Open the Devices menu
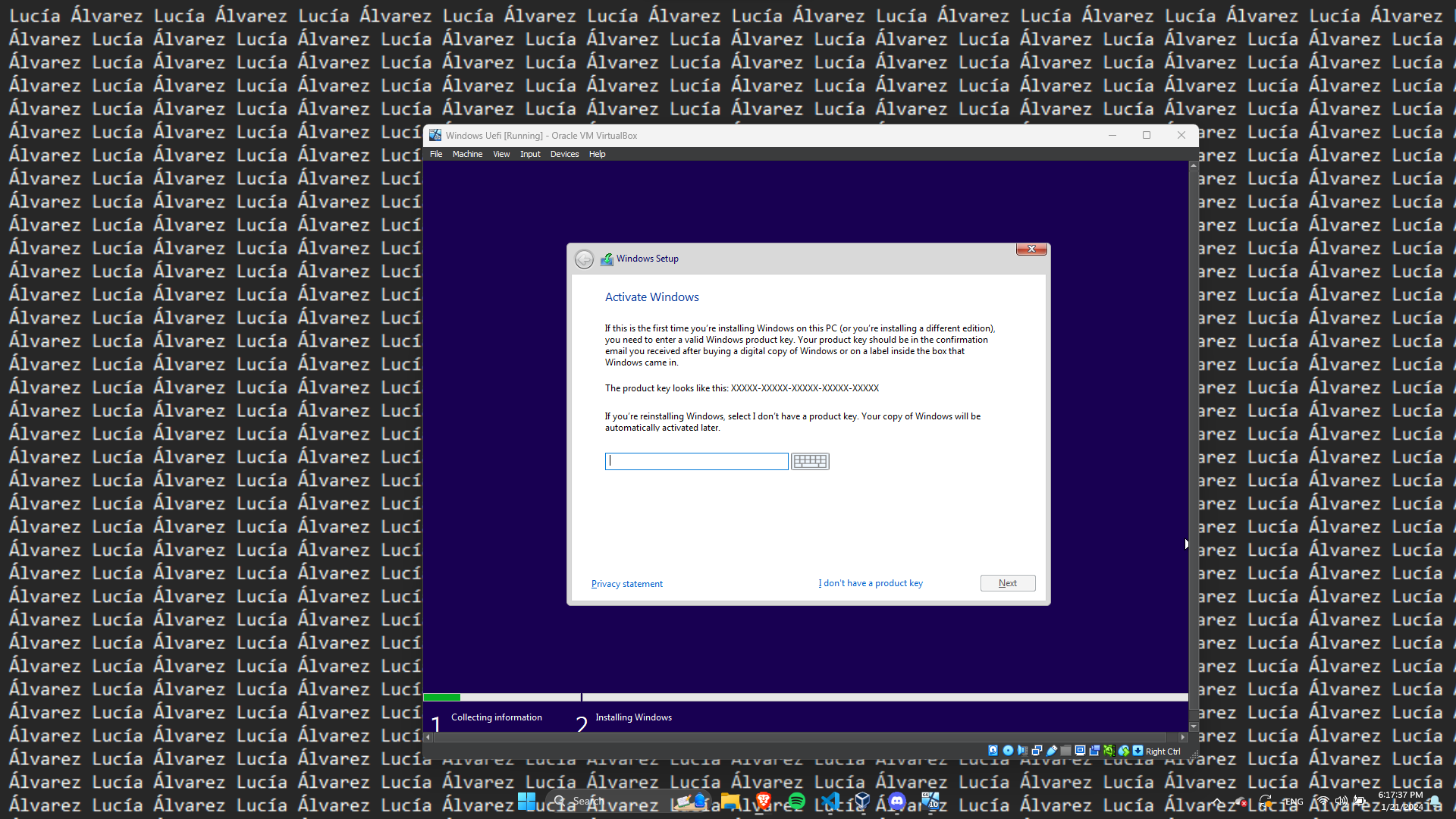1456x819 pixels. 564,154
